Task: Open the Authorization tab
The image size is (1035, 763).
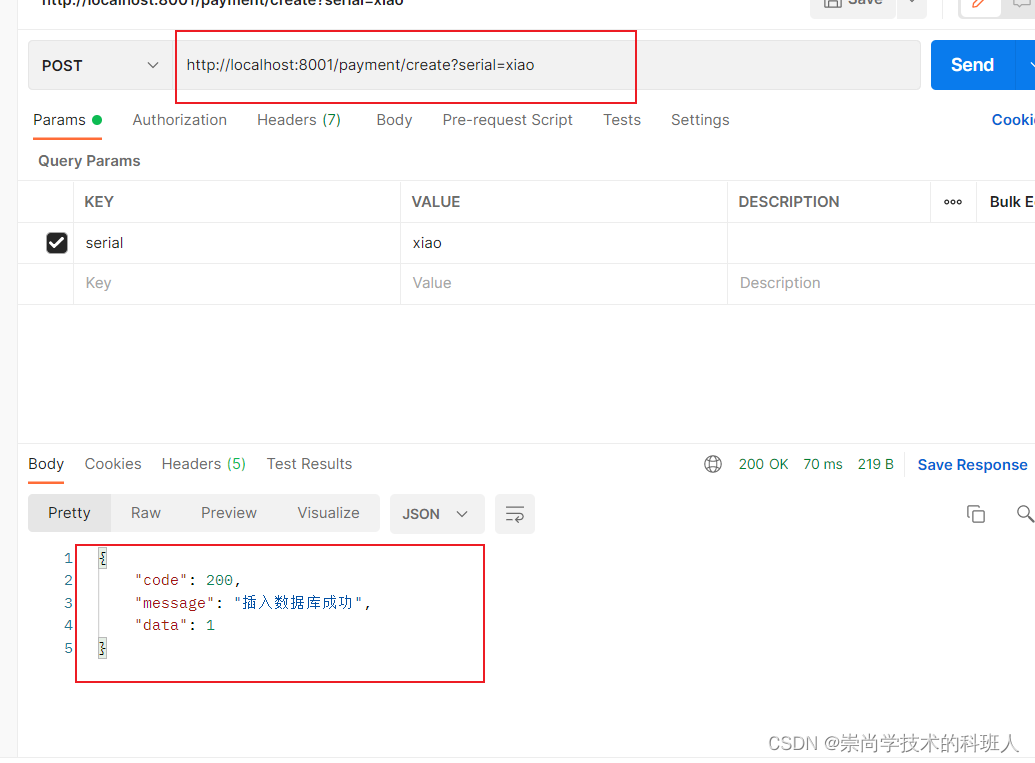Action: coord(180,120)
